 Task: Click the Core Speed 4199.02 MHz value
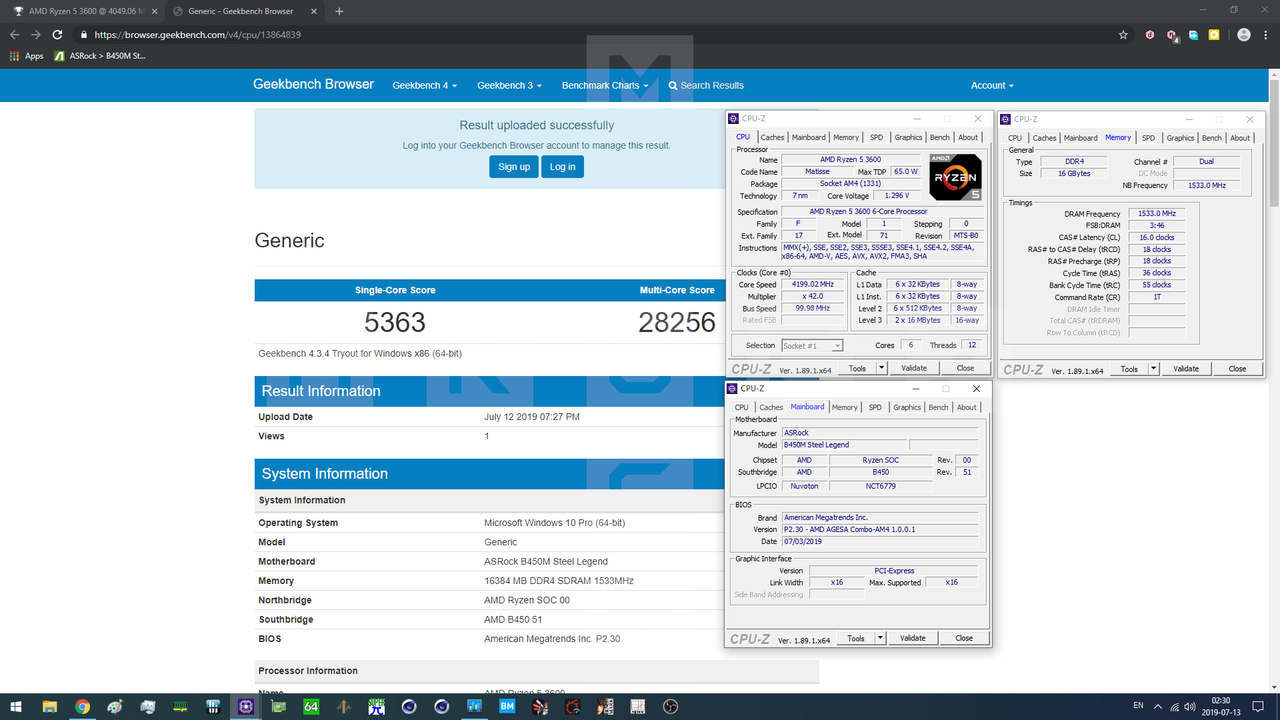coord(812,285)
